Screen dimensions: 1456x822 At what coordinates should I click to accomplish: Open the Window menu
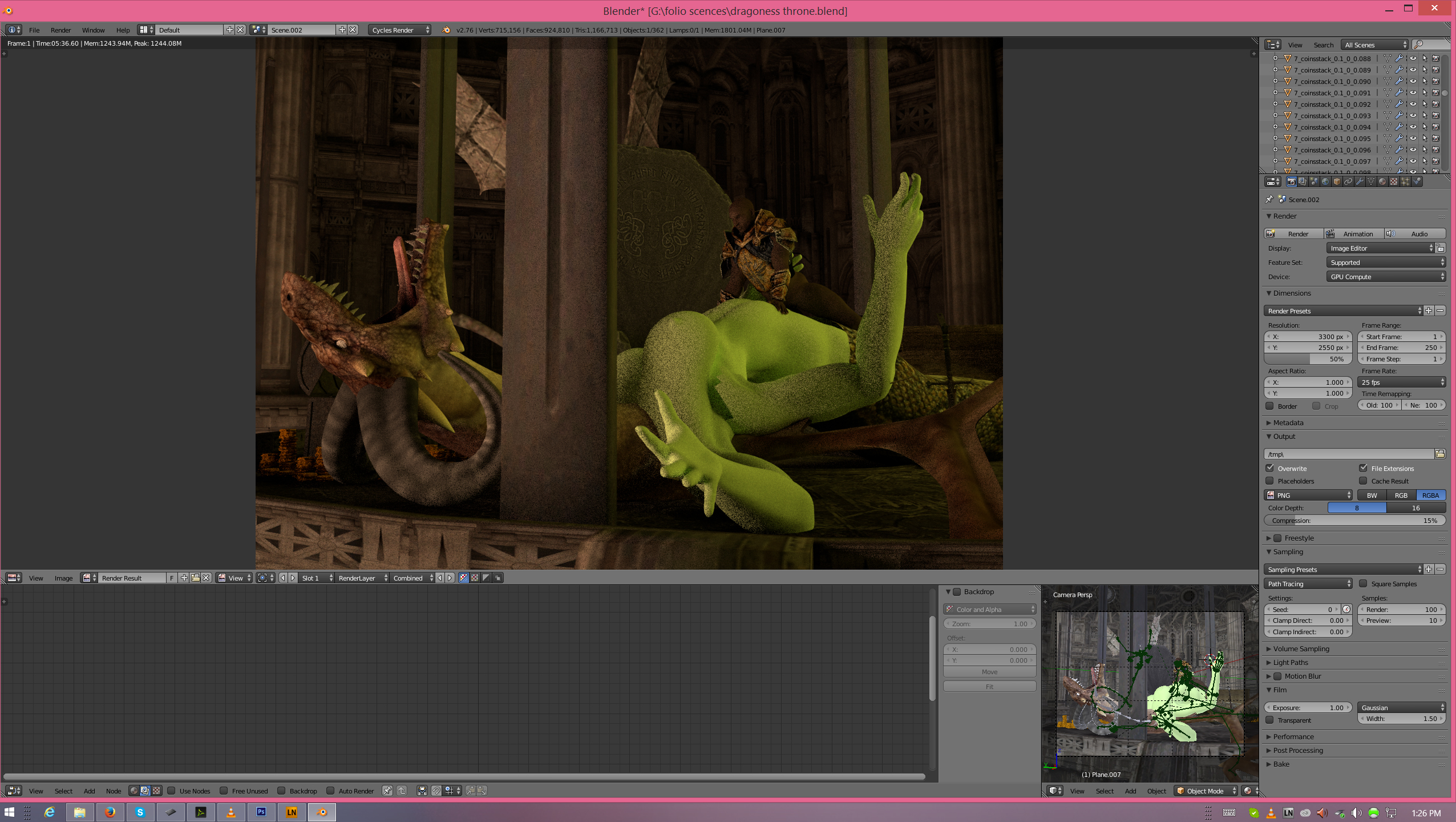click(x=93, y=30)
